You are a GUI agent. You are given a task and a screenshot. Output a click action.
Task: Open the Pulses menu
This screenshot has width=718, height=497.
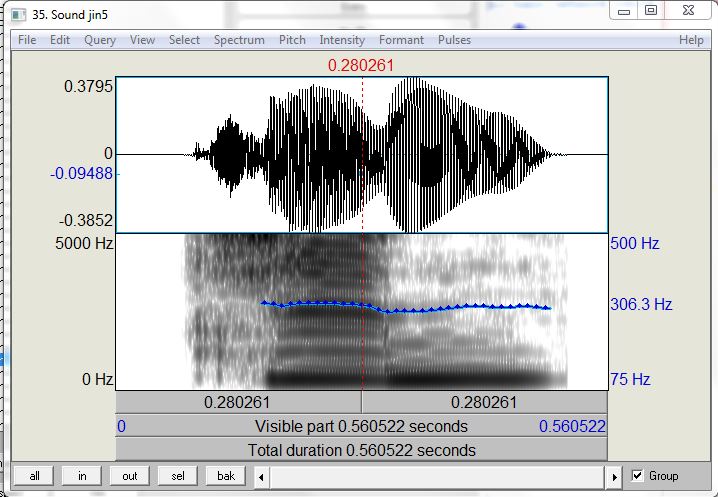(454, 40)
